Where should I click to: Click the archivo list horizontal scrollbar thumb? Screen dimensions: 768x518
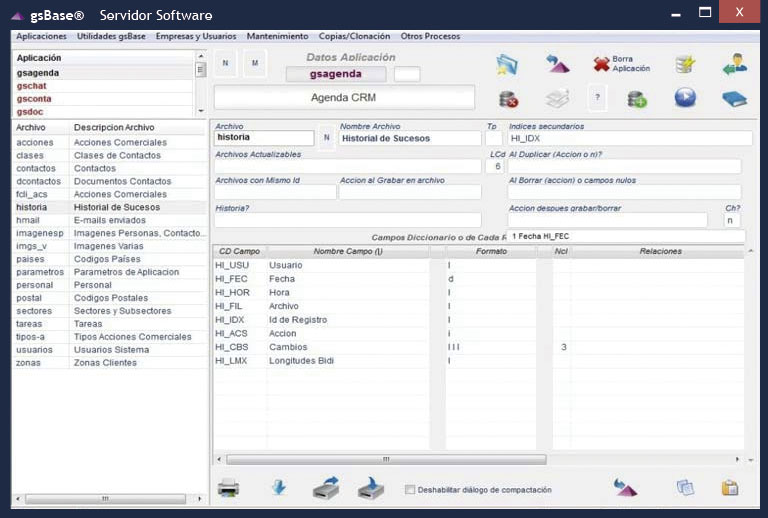[105, 499]
